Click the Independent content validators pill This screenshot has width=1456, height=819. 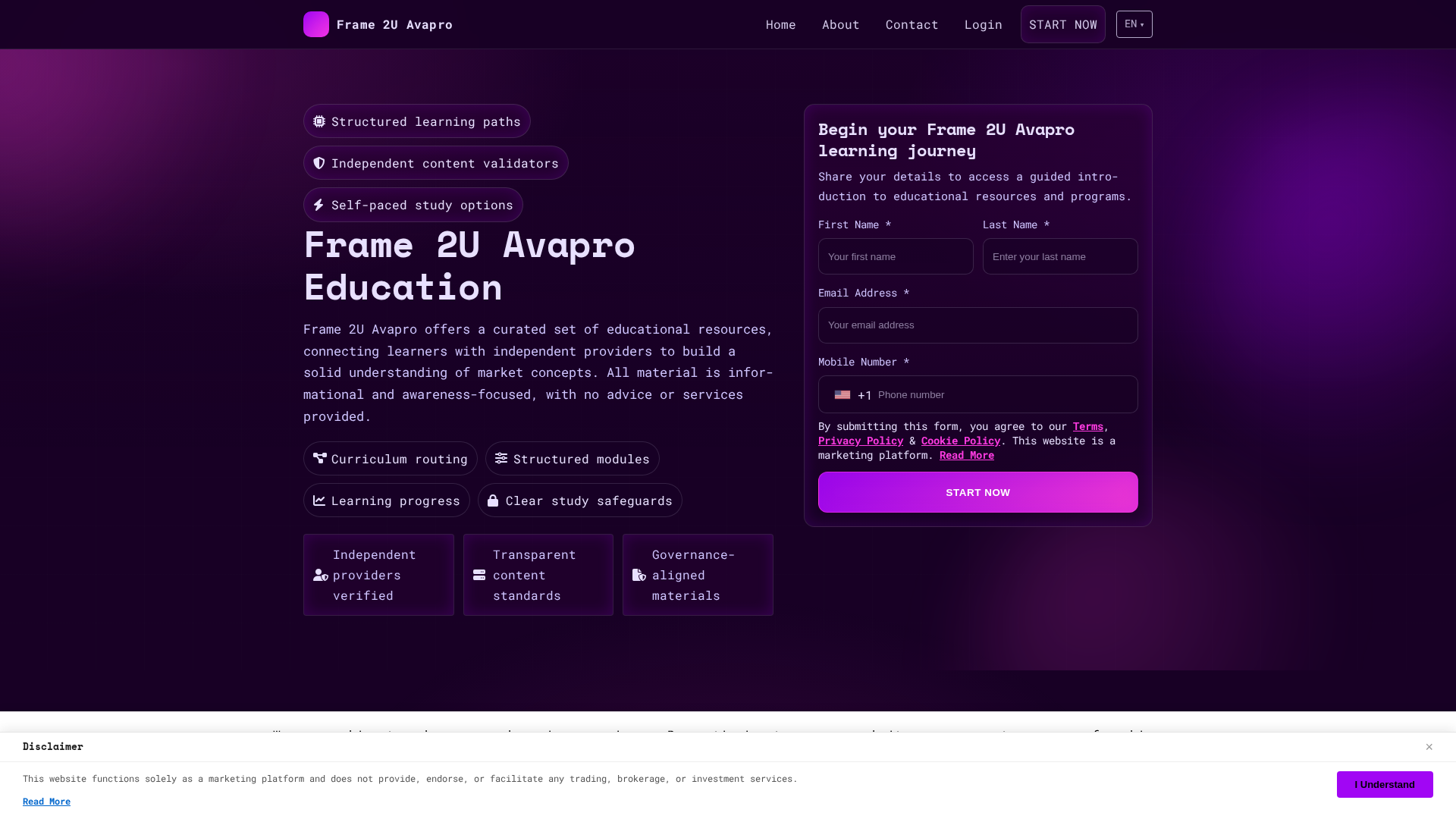[x=436, y=163]
